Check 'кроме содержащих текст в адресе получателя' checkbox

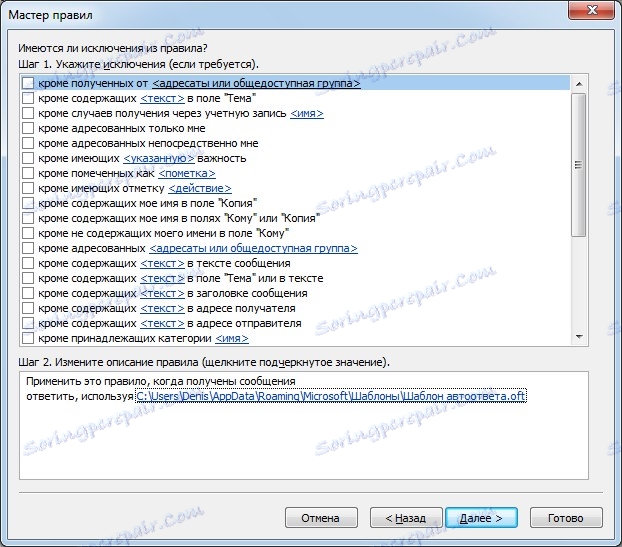(x=28, y=309)
